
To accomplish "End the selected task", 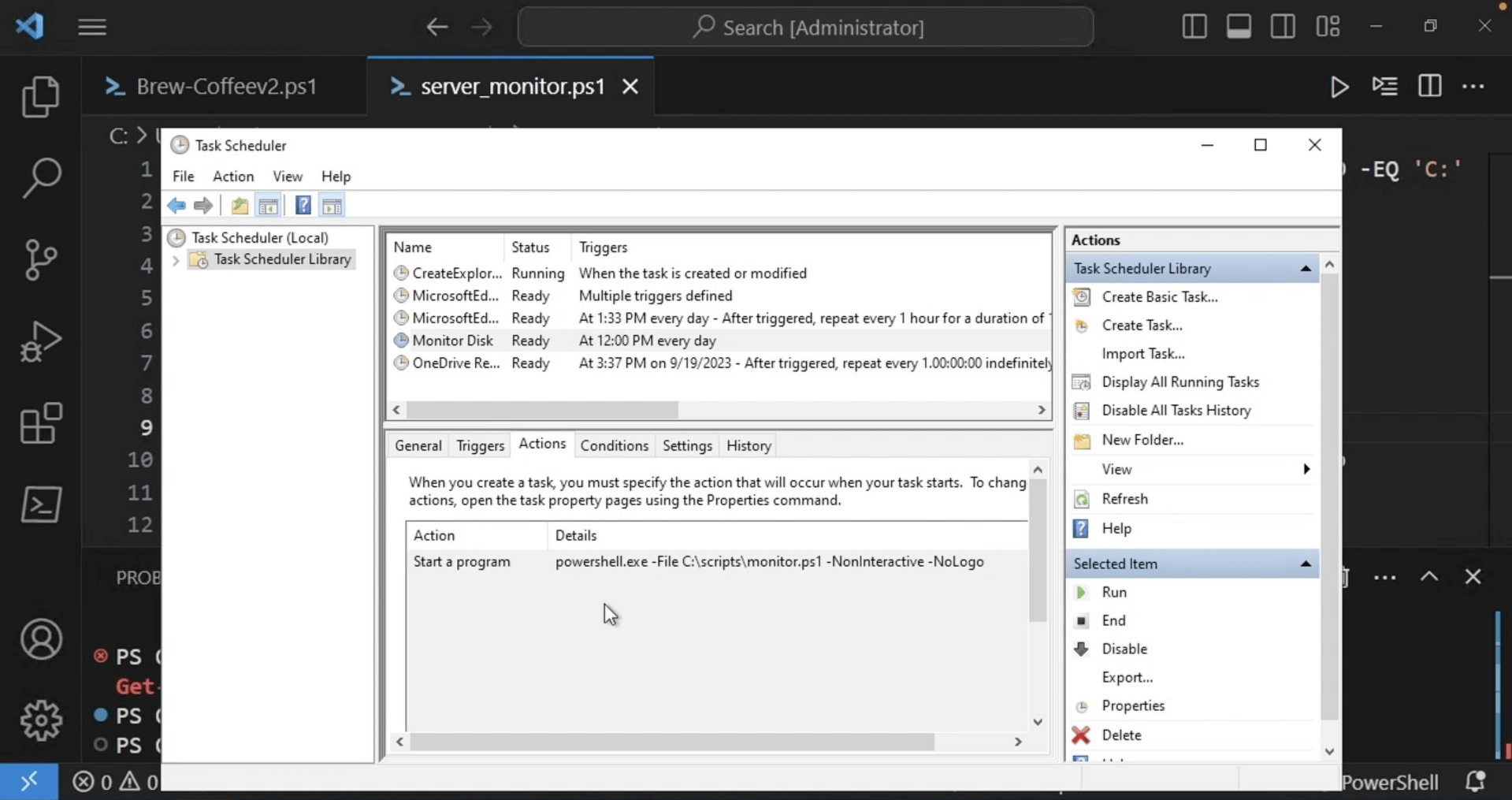I will [x=1113, y=620].
